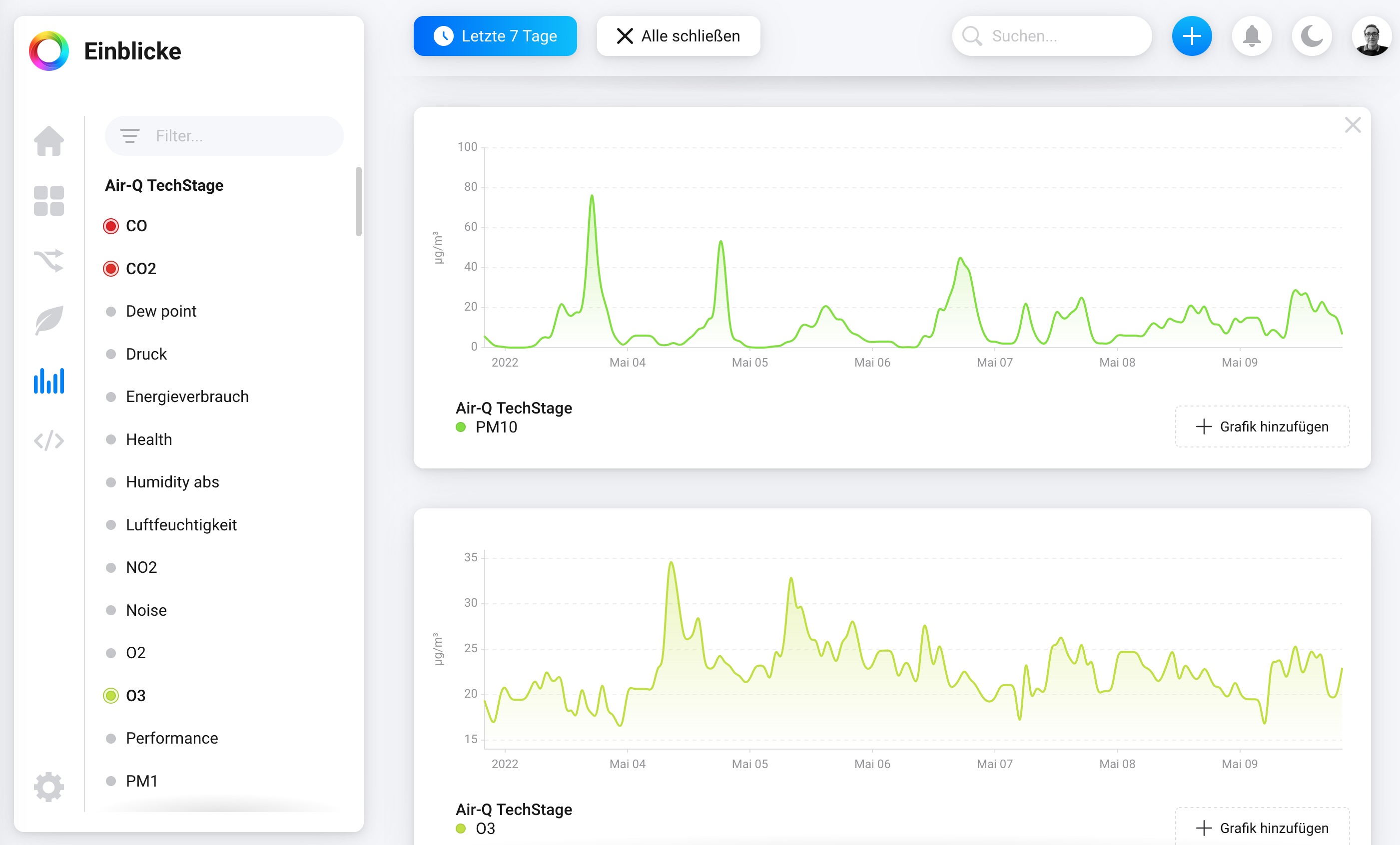Click Alle schließen button
Screen dimensions: 1400x845
679,36
